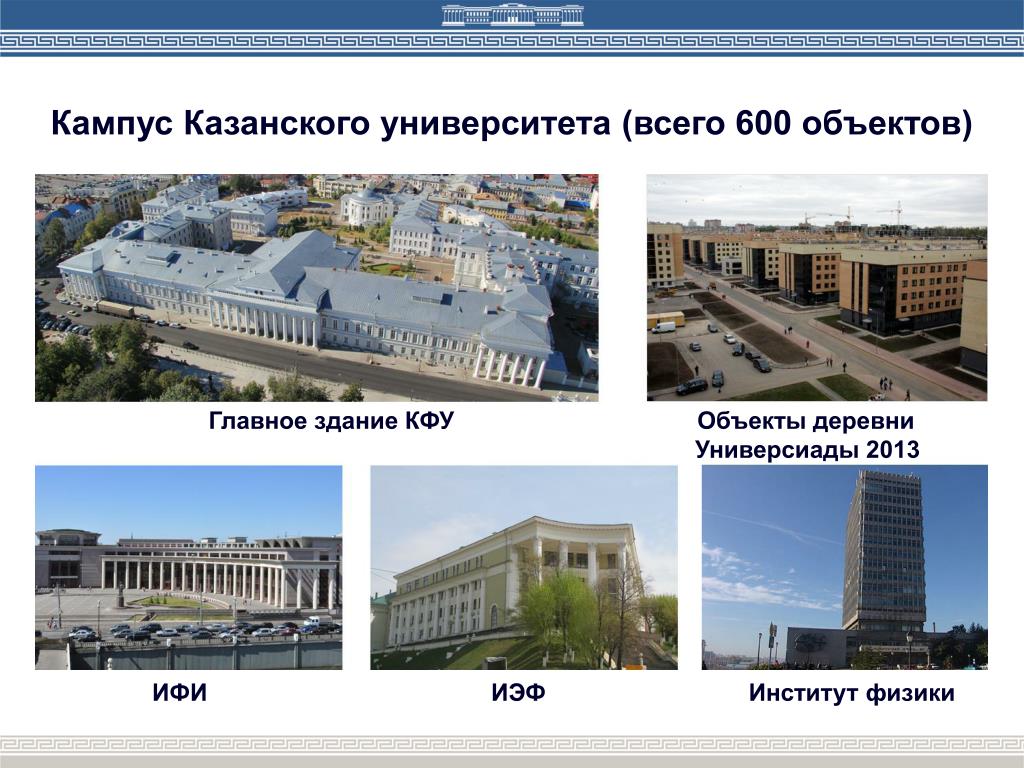Click the 'ИЭФ' caption

point(519,692)
